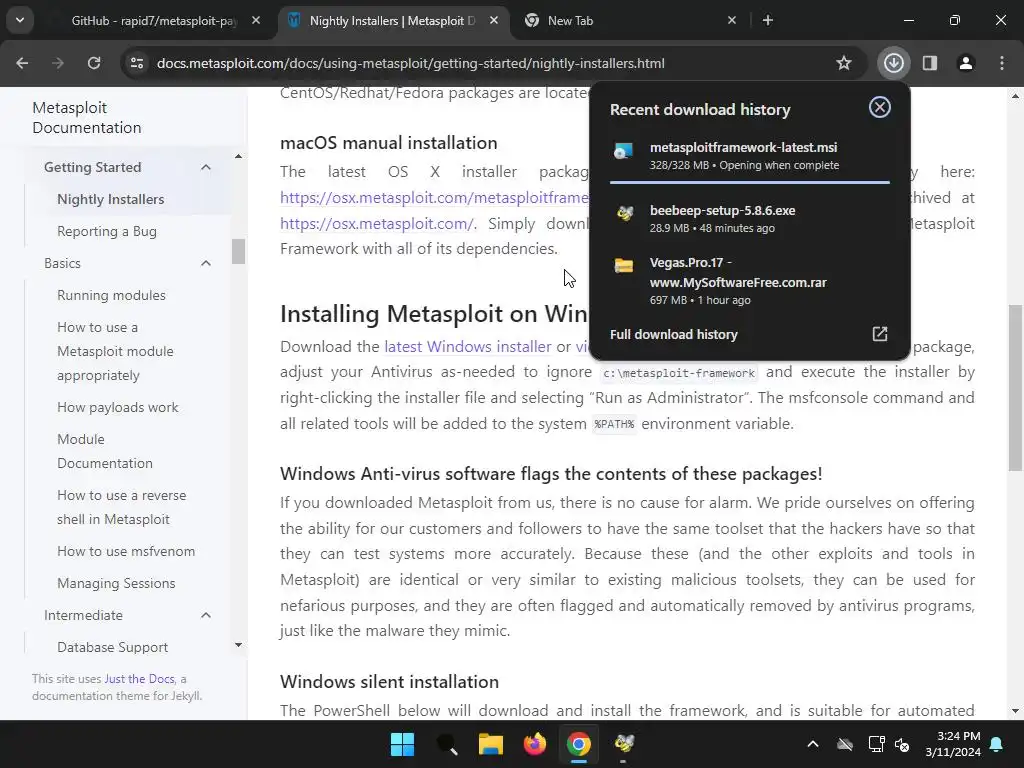Screen dimensions: 1024x768
Task: Open metasploitframework-latest.msi download entry
Action: (750, 156)
